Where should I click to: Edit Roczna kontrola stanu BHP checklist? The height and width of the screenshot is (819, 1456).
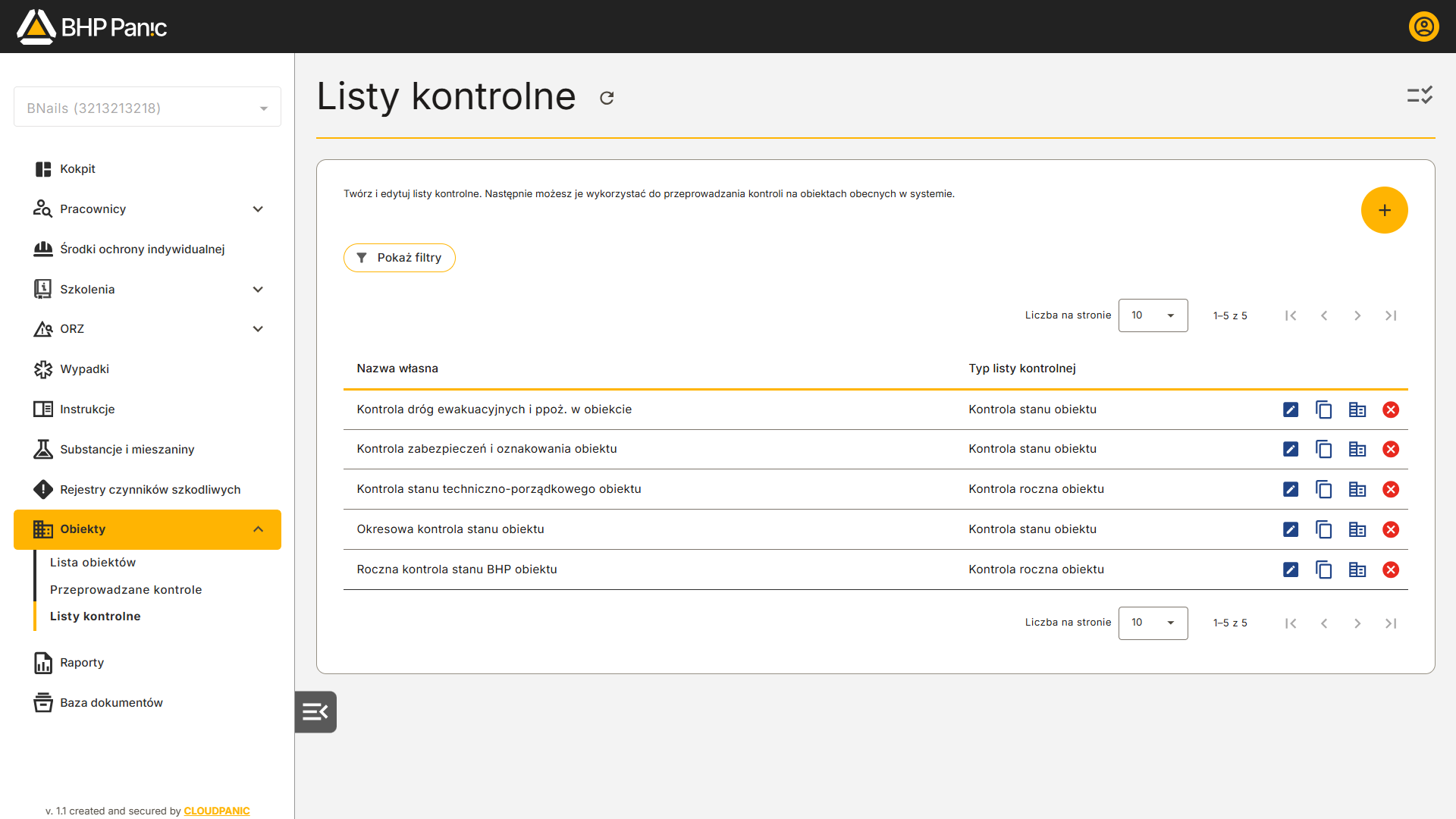tap(1291, 570)
